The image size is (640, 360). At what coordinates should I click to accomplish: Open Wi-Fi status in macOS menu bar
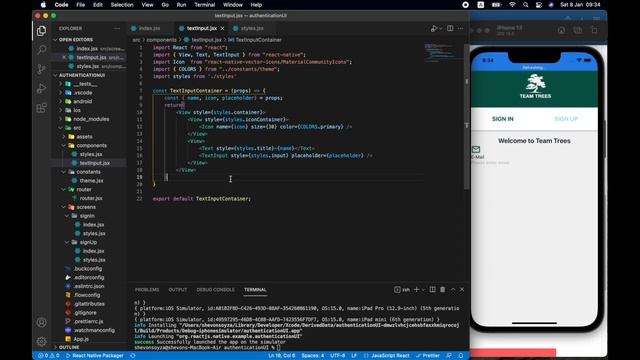coord(512,5)
